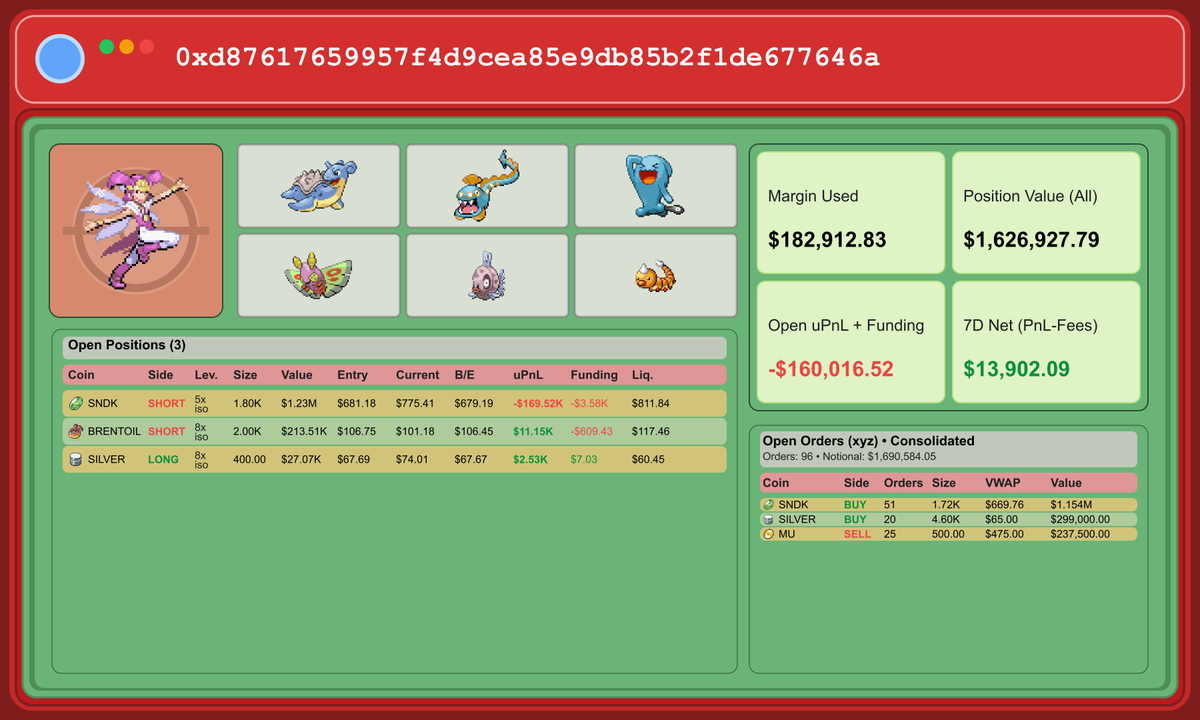The image size is (1200, 720).
Task: Click the red window dot
Action: coord(147,46)
